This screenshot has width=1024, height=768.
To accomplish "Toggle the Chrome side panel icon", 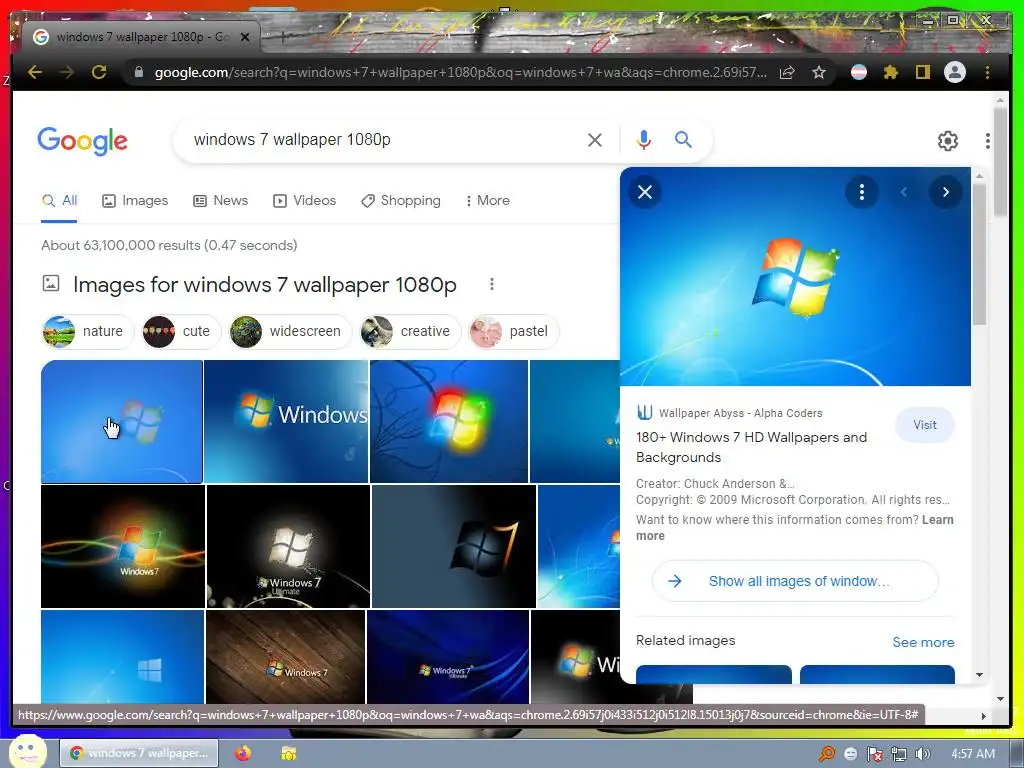I will point(922,72).
